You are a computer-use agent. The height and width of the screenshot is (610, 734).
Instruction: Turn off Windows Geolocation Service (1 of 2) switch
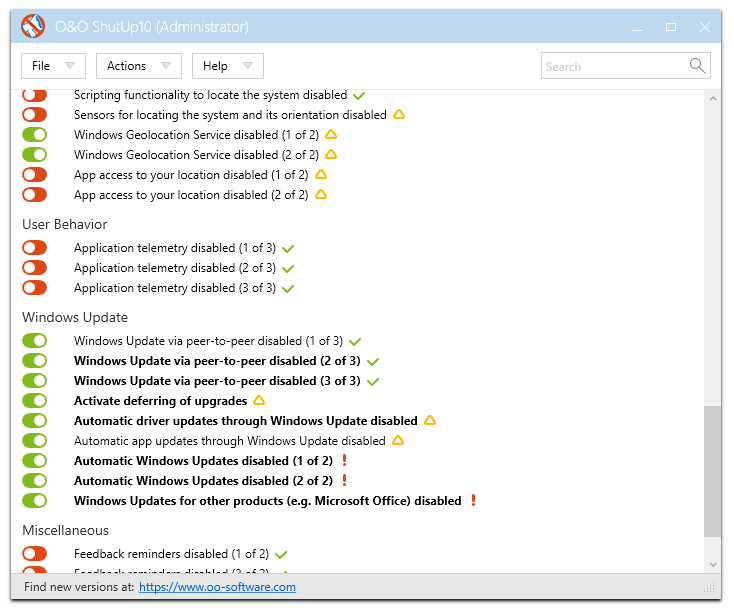click(x=35, y=134)
